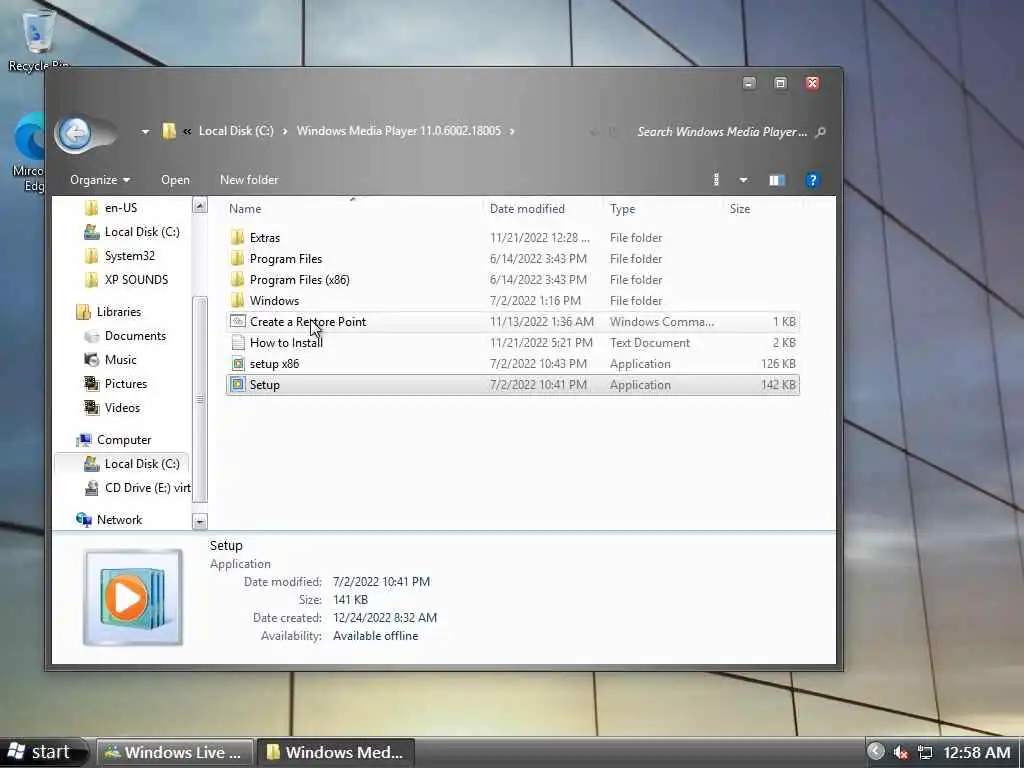Open the Music library

(120, 360)
